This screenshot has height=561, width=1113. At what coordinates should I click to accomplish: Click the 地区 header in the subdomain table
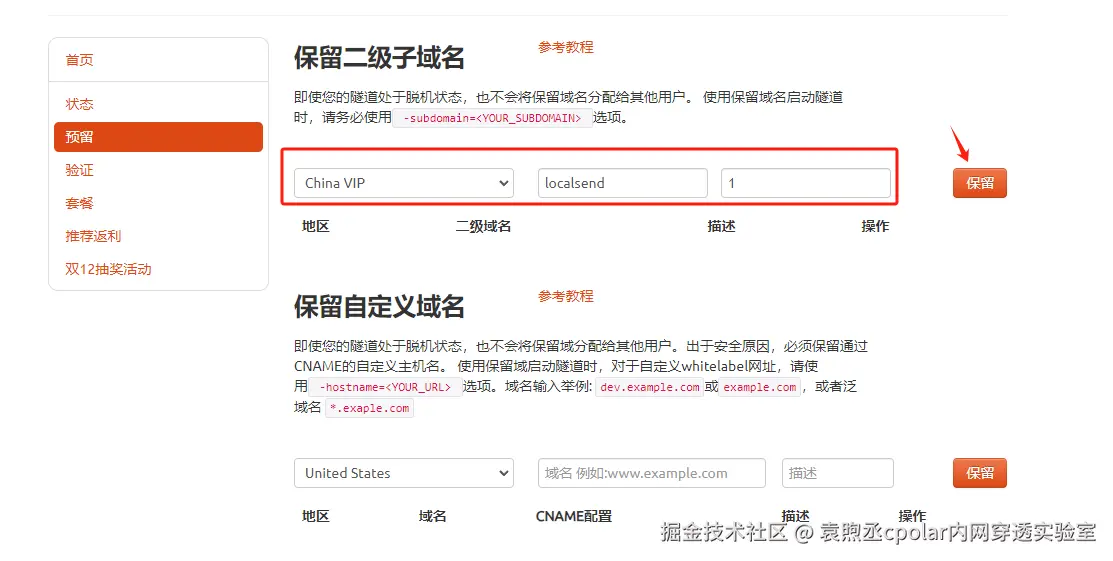pos(316,226)
